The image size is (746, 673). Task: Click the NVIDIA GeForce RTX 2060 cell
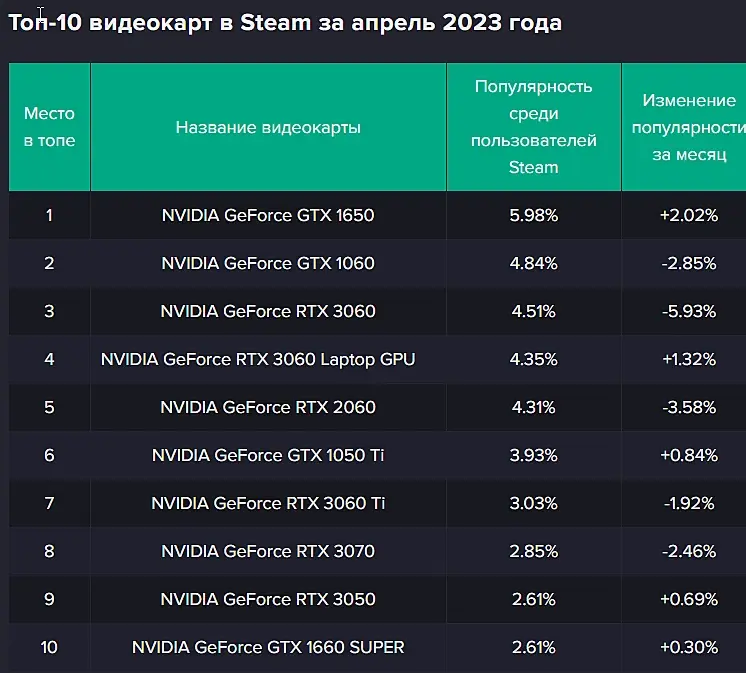point(268,407)
